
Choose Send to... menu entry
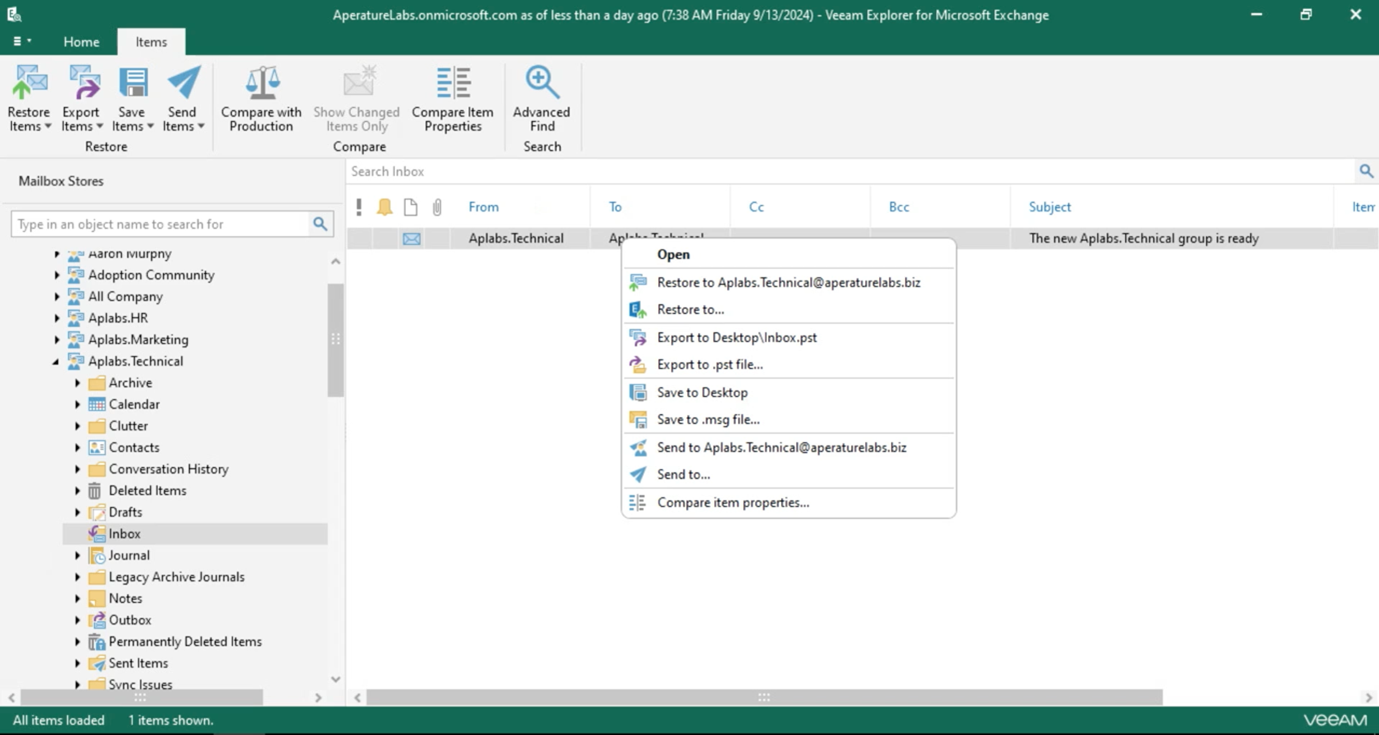[788, 474]
